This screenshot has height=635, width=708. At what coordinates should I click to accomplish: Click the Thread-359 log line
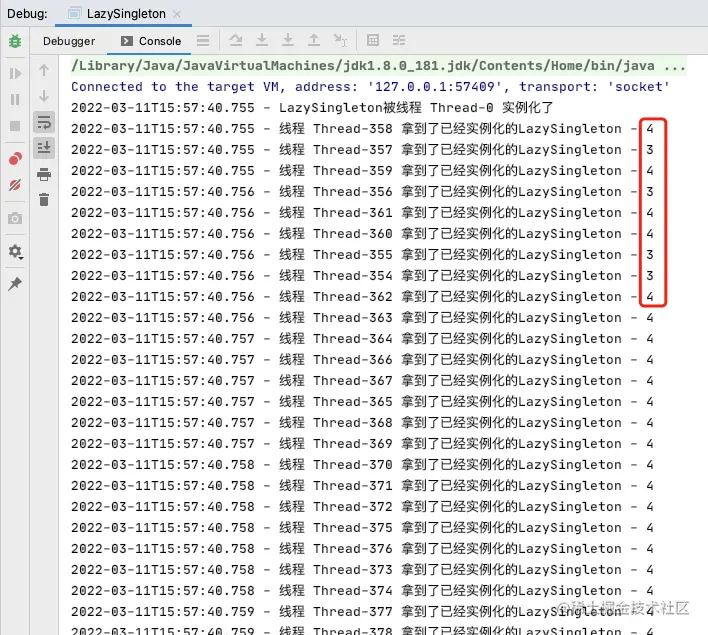[363, 171]
